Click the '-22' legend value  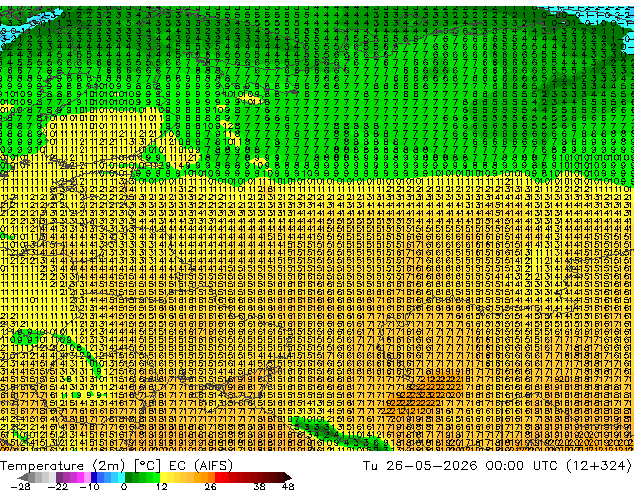[x=57, y=486]
